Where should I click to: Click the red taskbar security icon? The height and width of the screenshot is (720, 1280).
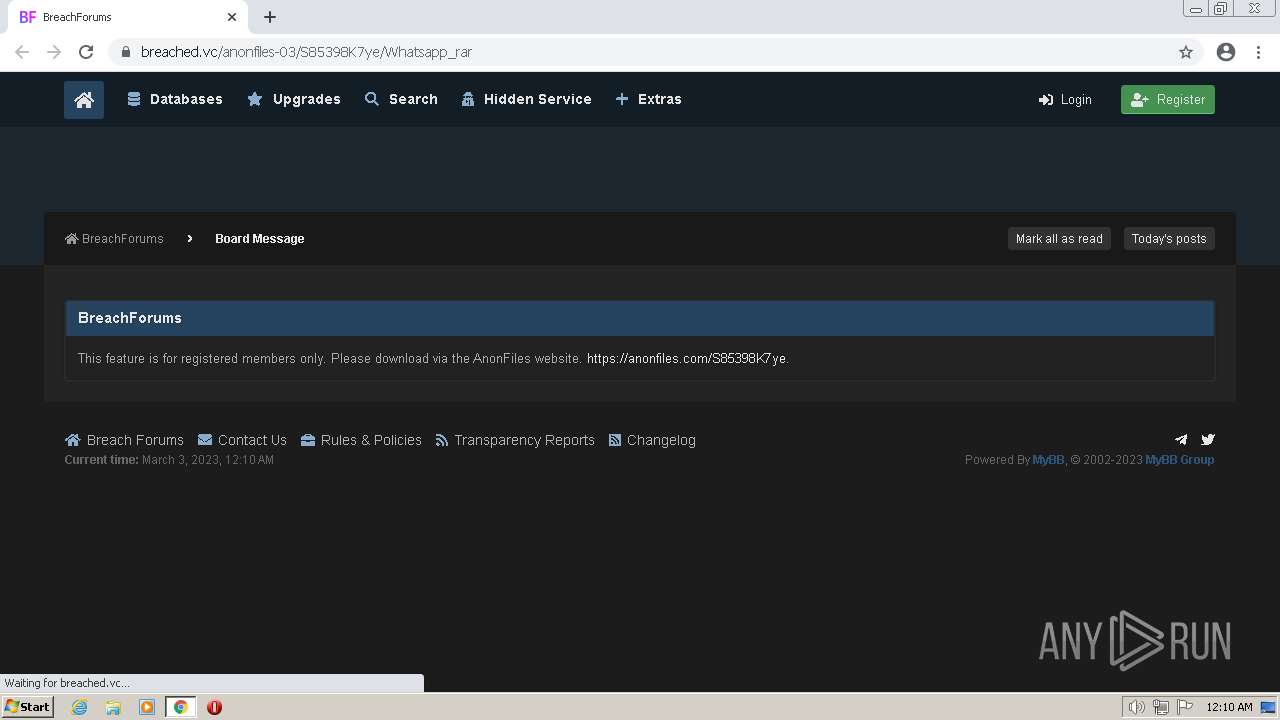point(214,707)
